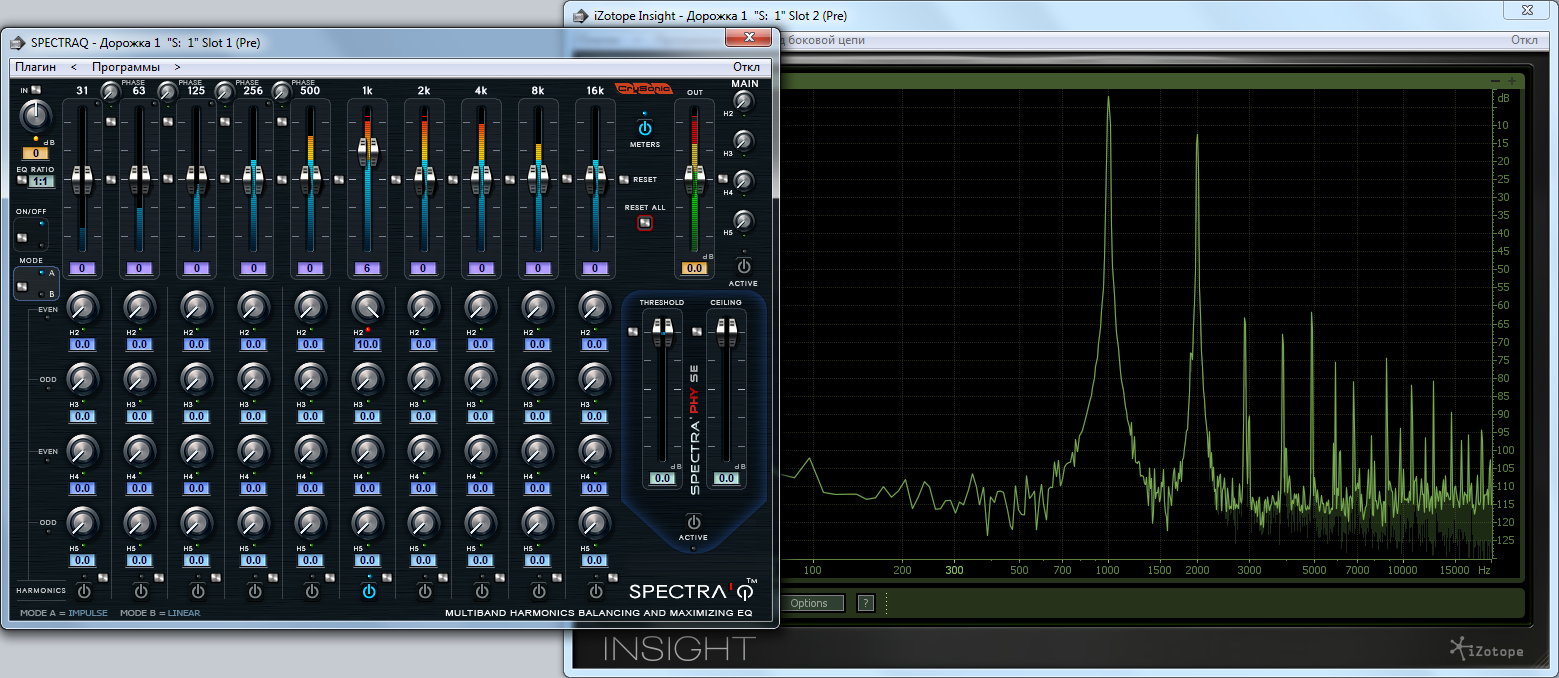This screenshot has width=1559, height=678.
Task: Click the previous program arrow
Action: pos(74,67)
